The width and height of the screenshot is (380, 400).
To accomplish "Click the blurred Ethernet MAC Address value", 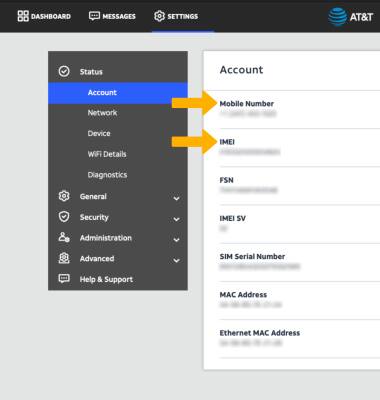I will pos(251,343).
